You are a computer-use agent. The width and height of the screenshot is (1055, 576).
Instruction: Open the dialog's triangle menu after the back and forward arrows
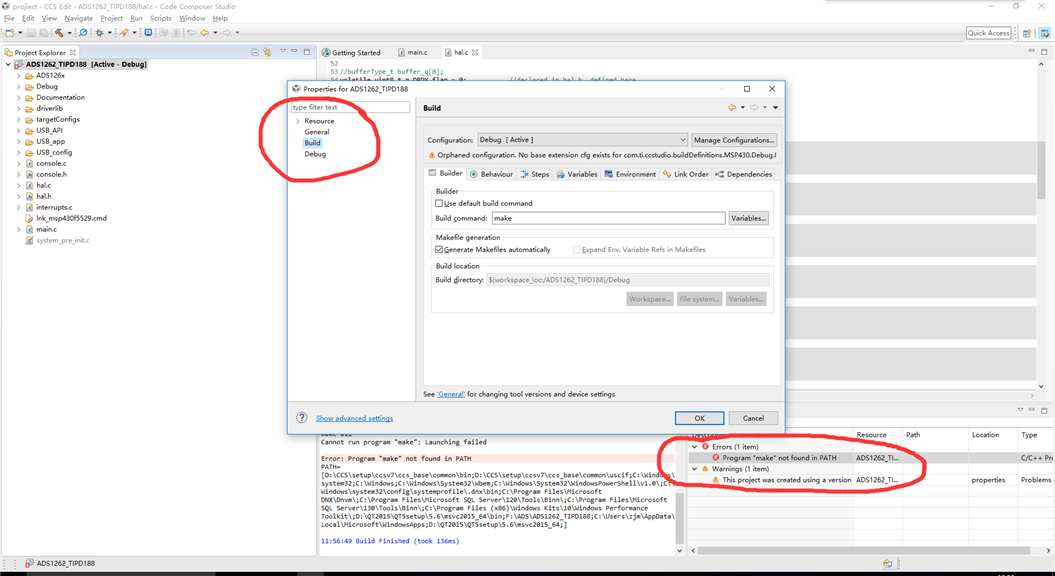[x=775, y=107]
